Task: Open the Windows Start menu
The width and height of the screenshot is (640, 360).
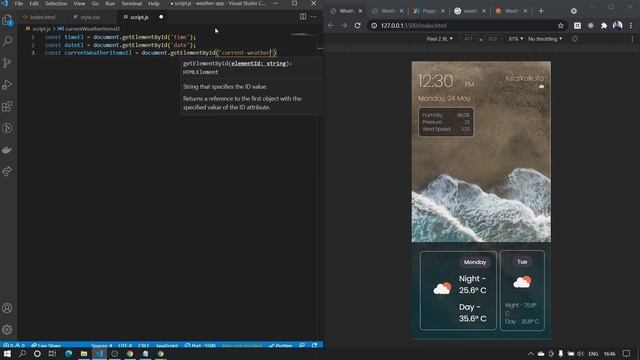Action: (7, 353)
